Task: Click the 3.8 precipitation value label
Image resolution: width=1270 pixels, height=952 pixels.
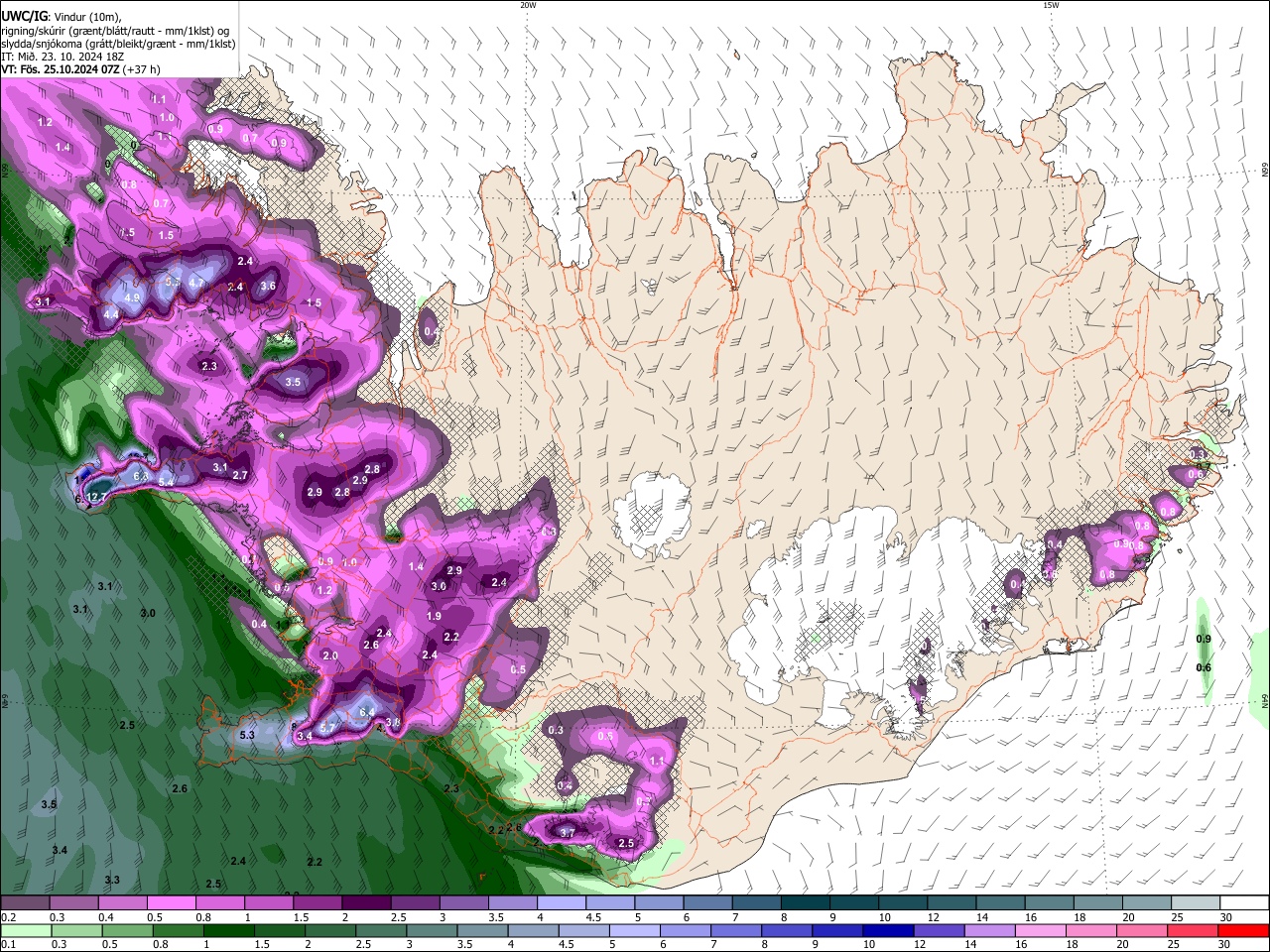Action: click(393, 723)
